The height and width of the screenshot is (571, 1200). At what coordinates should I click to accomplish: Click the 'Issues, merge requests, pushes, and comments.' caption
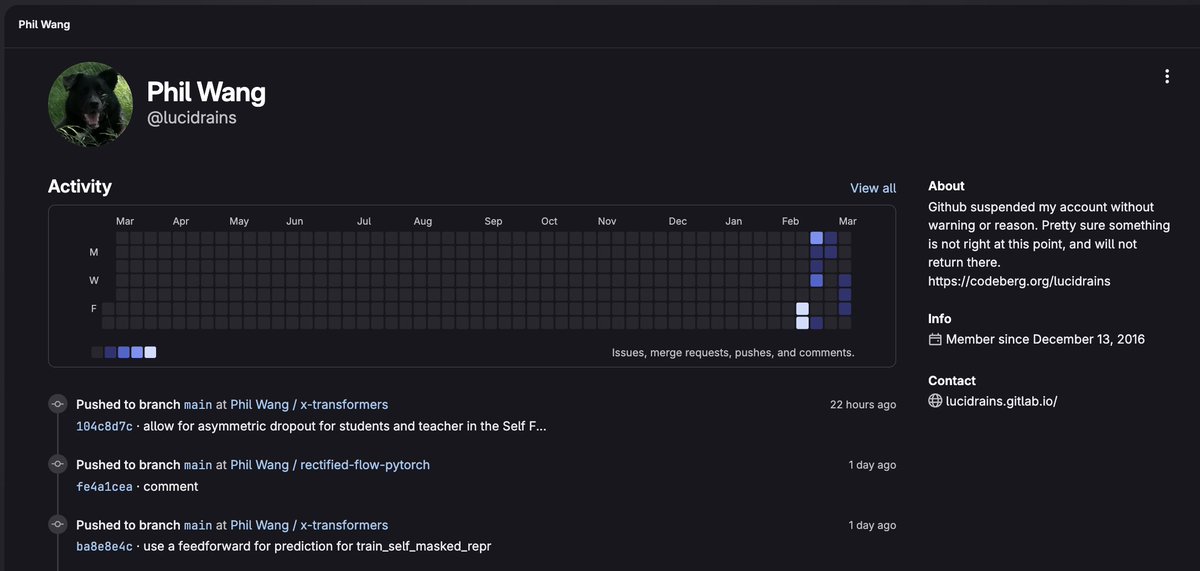(x=733, y=353)
